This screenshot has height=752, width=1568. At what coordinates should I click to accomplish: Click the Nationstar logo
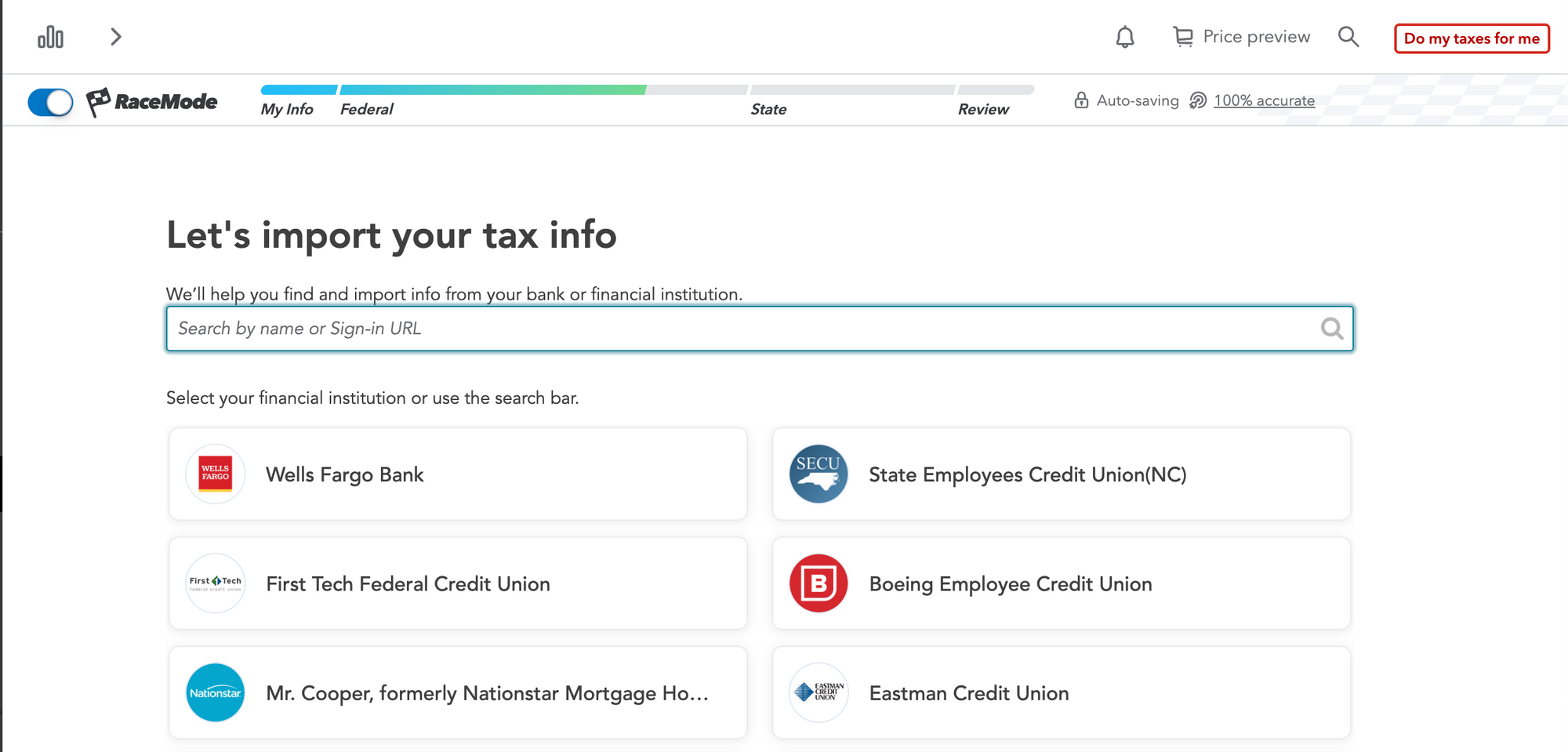(216, 692)
